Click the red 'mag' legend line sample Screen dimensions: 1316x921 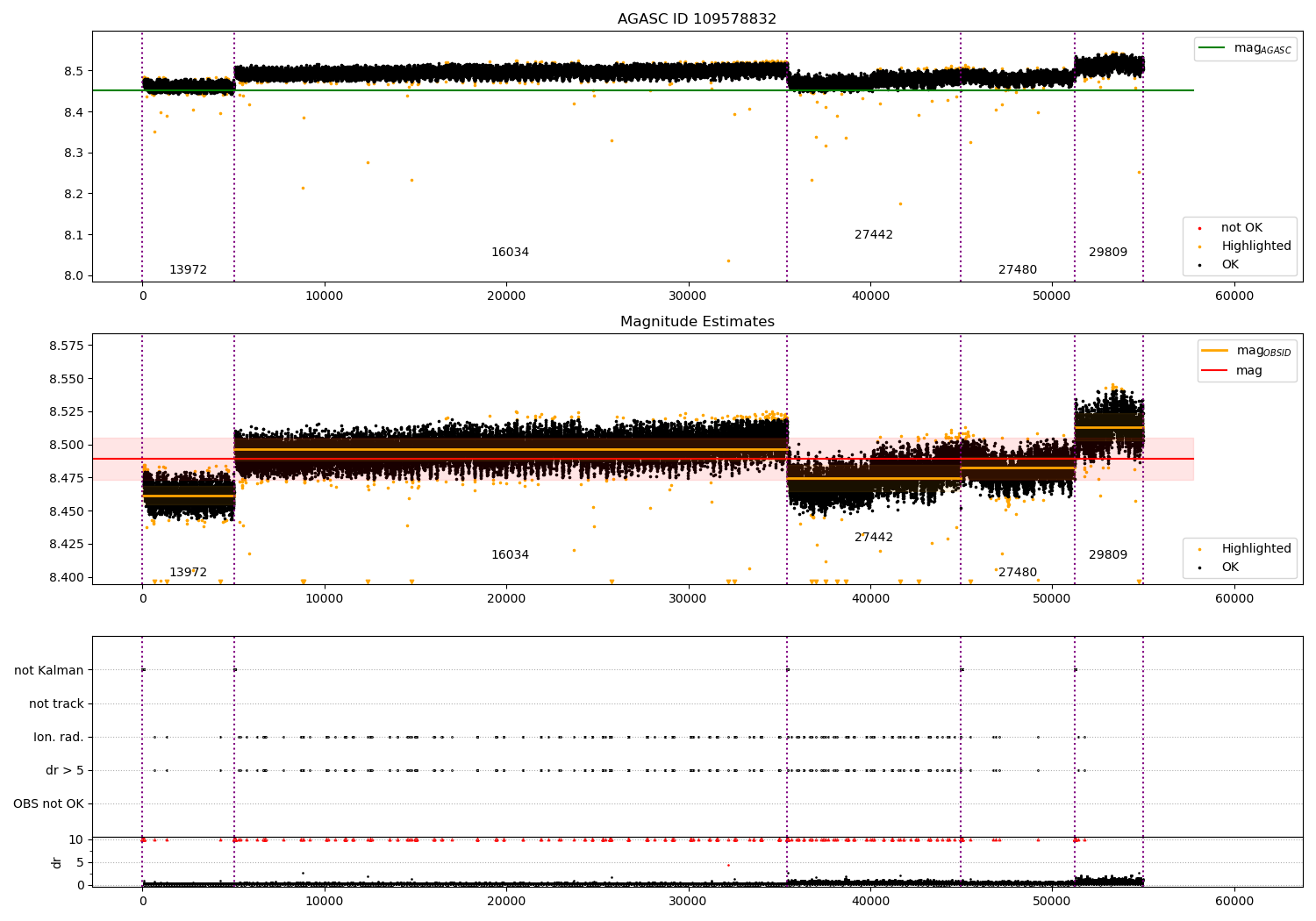[x=1215, y=371]
